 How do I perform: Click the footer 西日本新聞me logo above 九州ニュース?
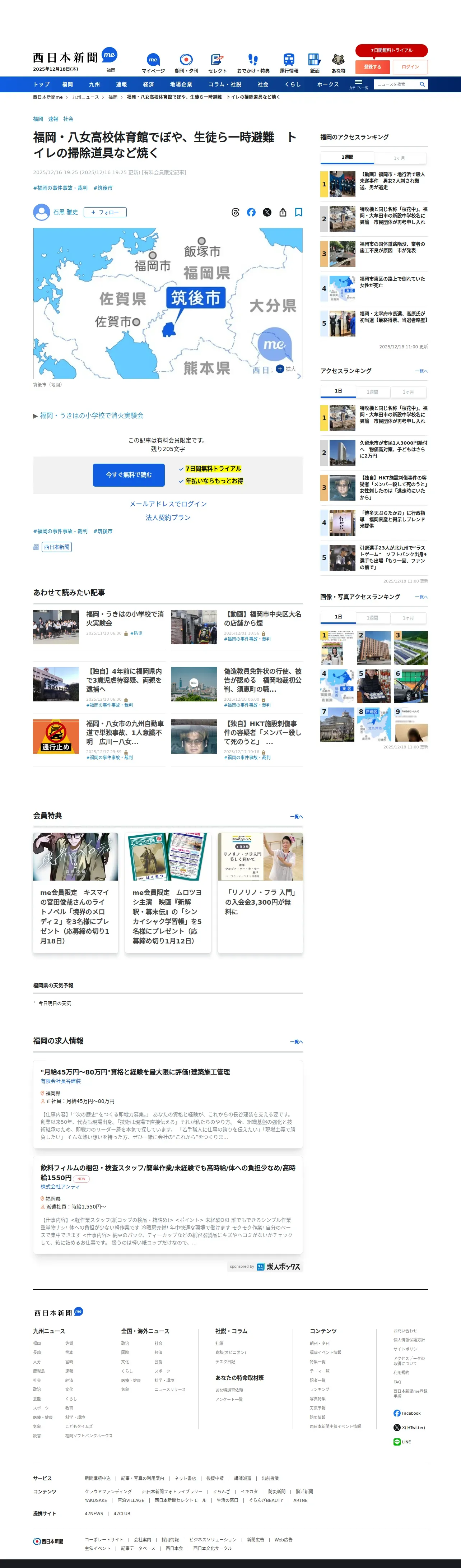(x=59, y=1312)
